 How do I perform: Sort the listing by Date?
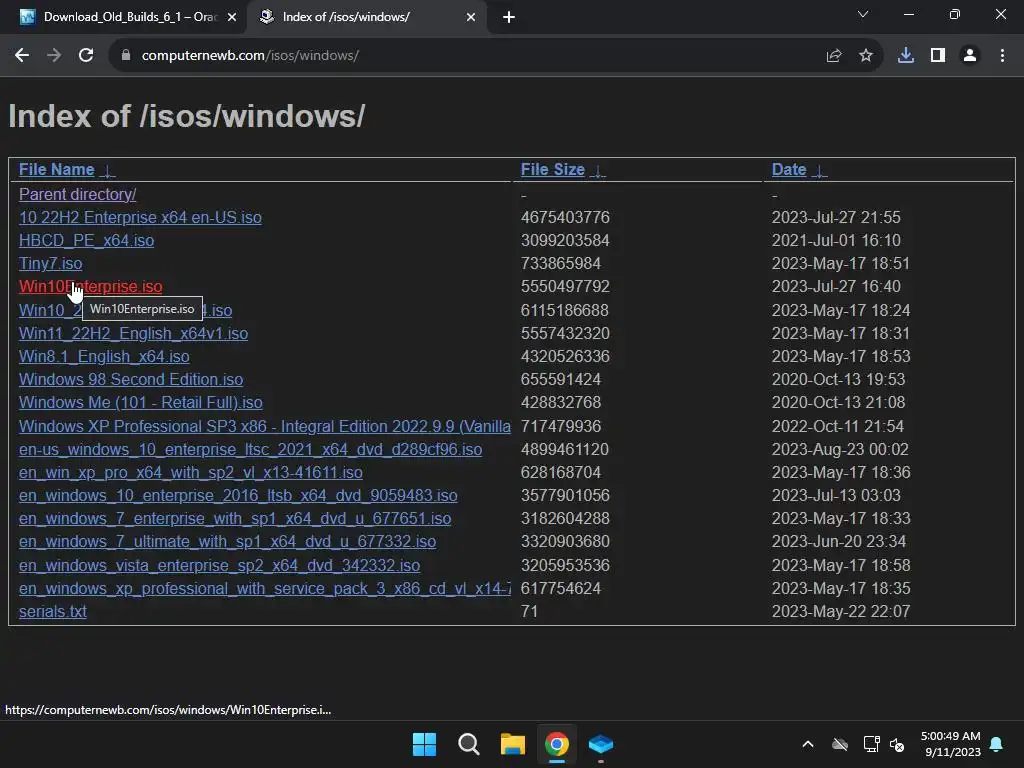pyautogui.click(x=789, y=170)
